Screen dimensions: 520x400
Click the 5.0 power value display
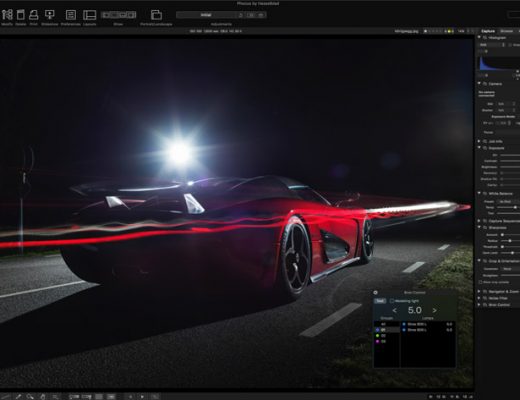[415, 310]
